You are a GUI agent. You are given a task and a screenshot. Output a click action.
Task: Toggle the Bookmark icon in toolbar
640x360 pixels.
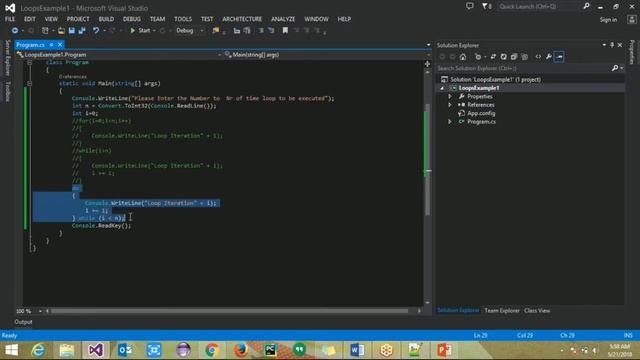285,31
